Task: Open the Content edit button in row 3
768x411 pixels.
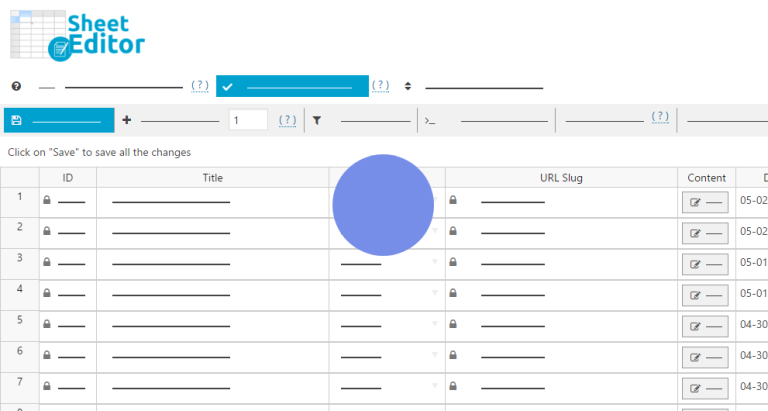Action: (x=705, y=264)
